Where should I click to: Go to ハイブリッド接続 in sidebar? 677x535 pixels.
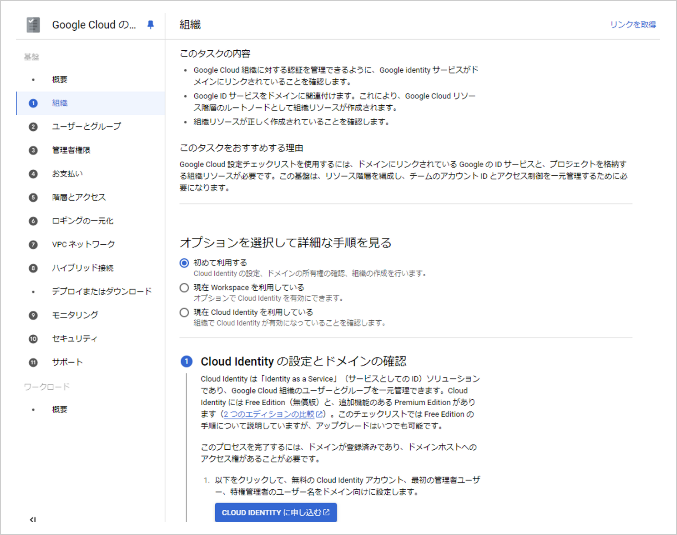point(83,268)
